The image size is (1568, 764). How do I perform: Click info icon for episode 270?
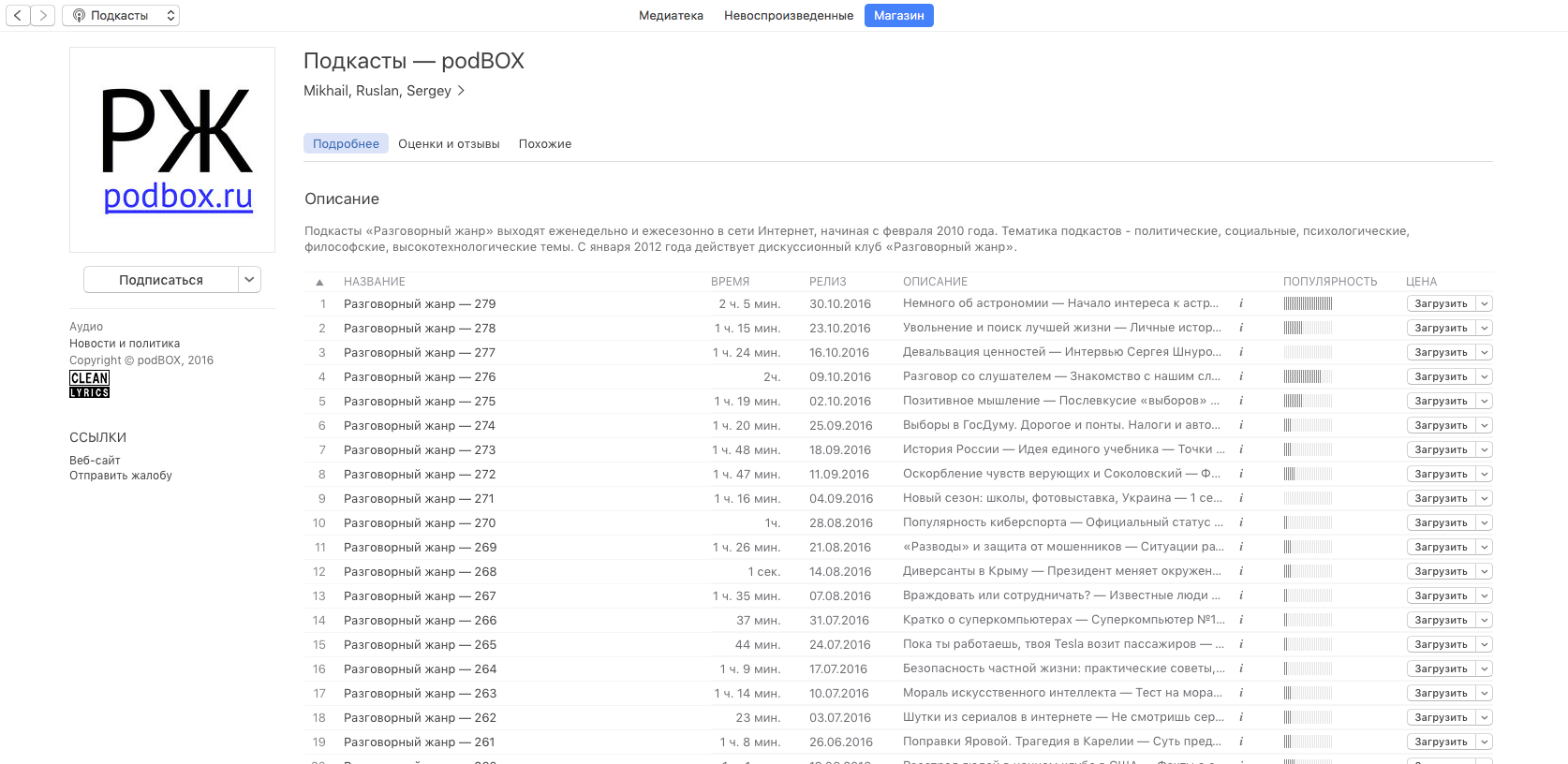point(1241,522)
